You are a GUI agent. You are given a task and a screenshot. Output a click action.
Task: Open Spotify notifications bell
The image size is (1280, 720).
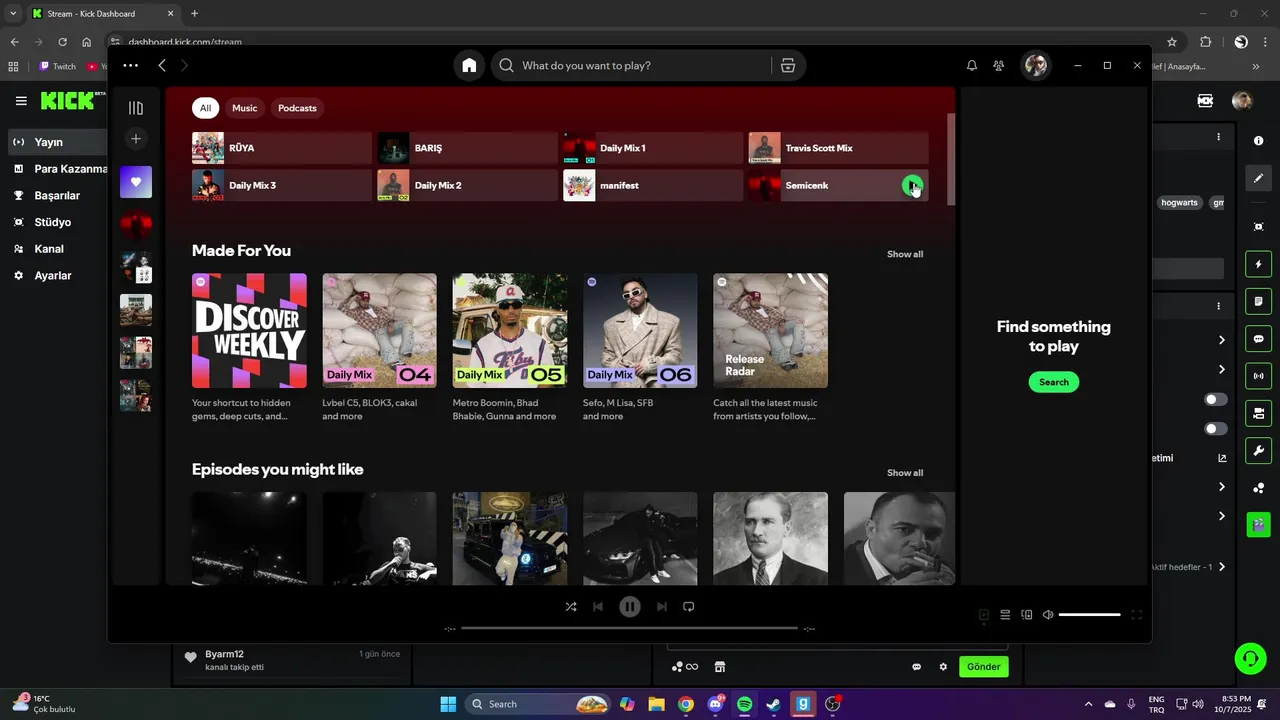pyautogui.click(x=972, y=65)
